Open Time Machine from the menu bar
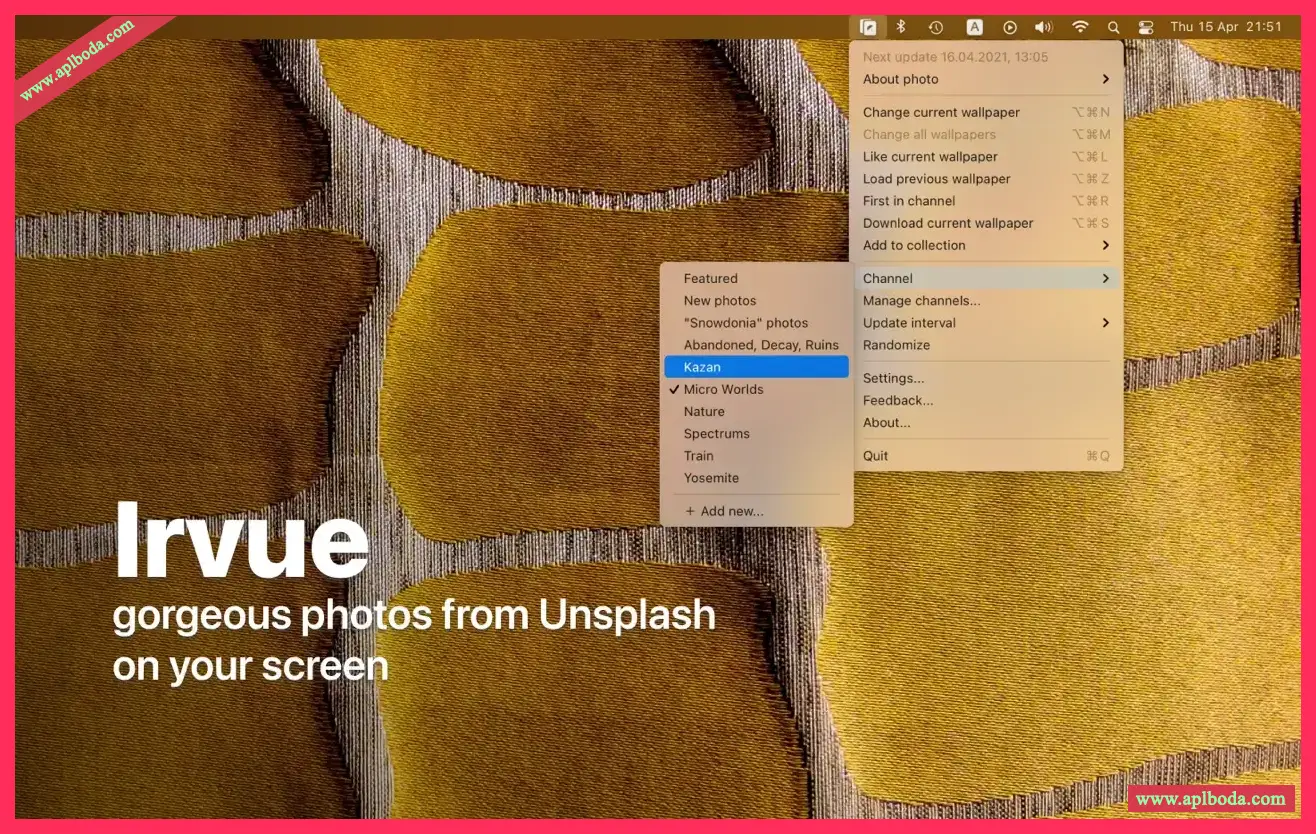 (x=936, y=28)
